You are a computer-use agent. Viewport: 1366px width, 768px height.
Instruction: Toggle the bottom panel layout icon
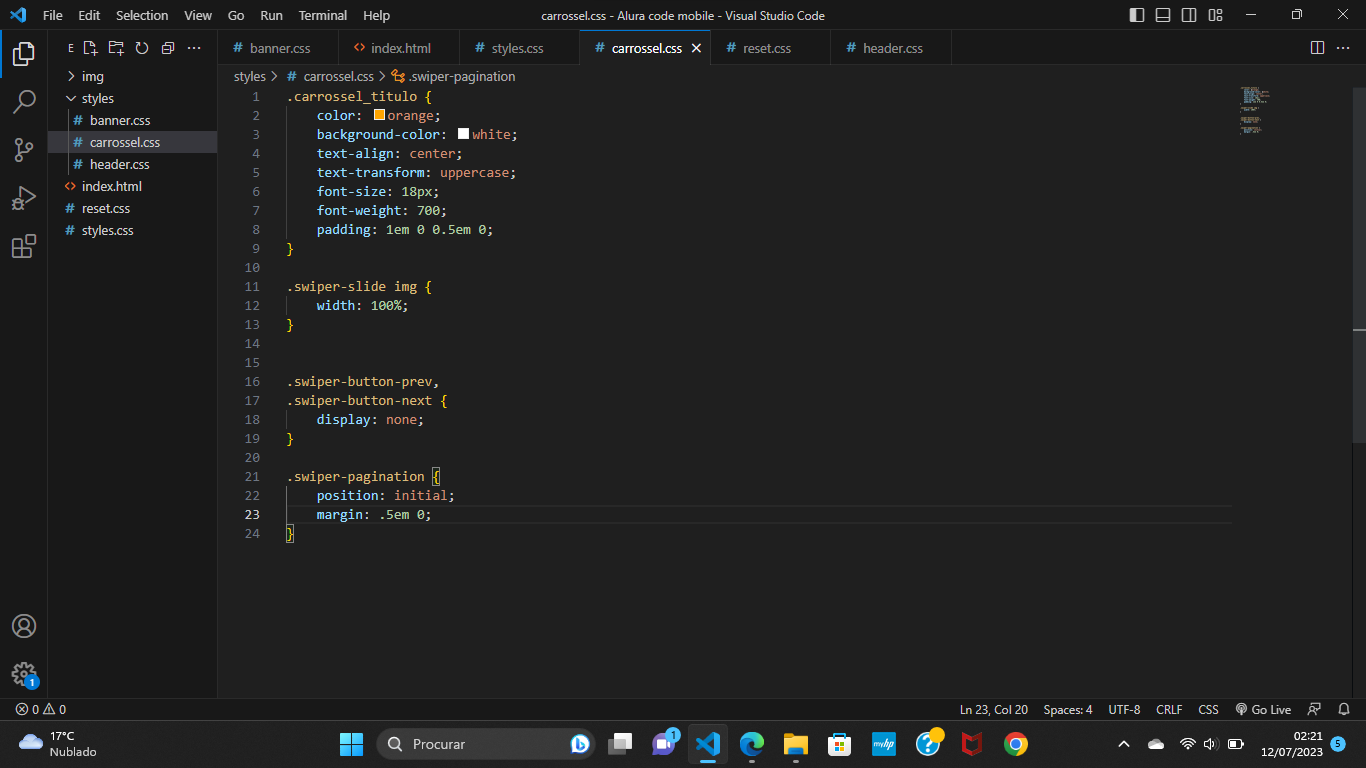[1163, 15]
